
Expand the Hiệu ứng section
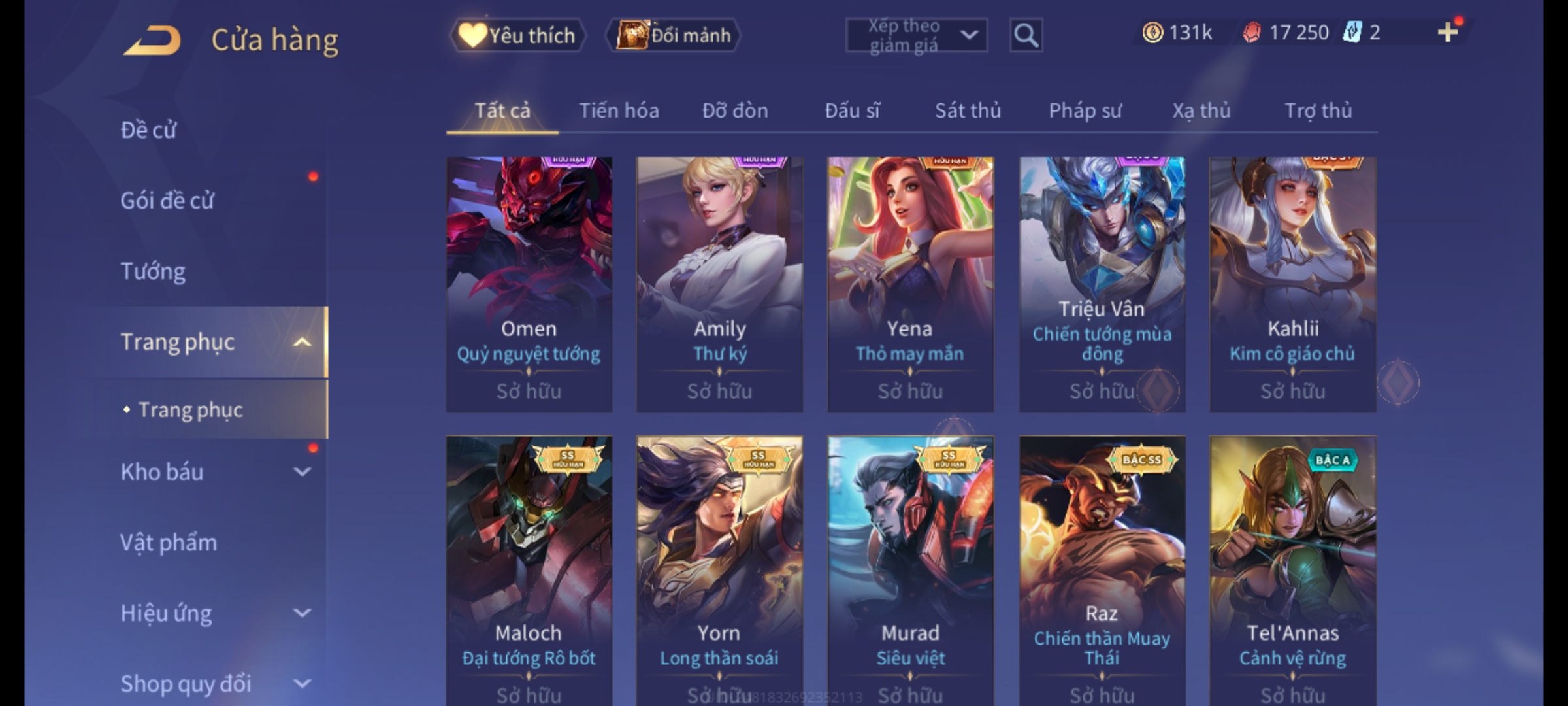click(302, 613)
